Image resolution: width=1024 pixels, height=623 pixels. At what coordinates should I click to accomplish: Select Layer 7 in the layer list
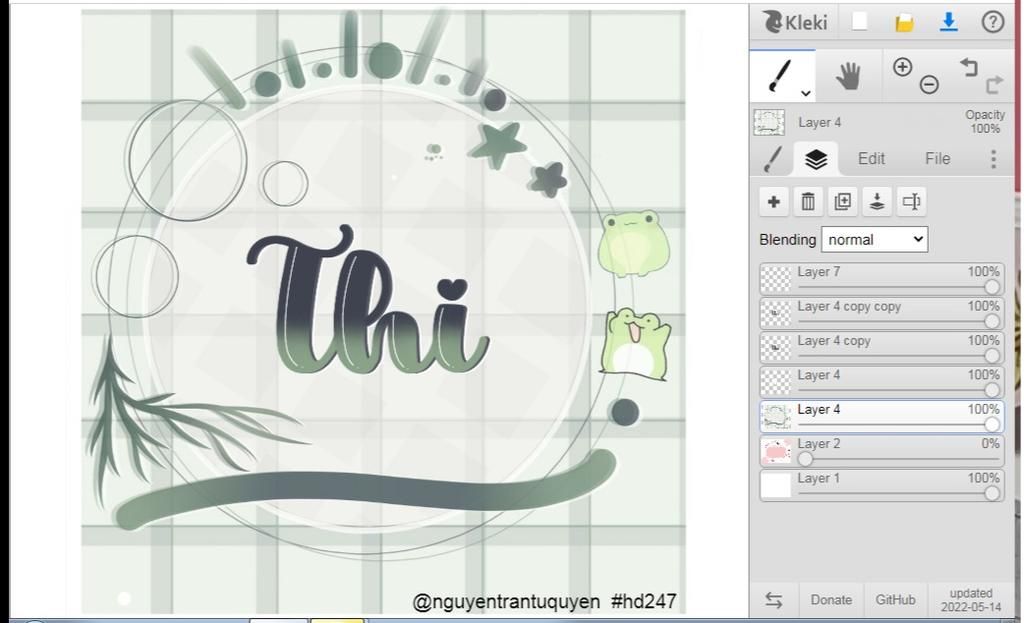[881, 279]
